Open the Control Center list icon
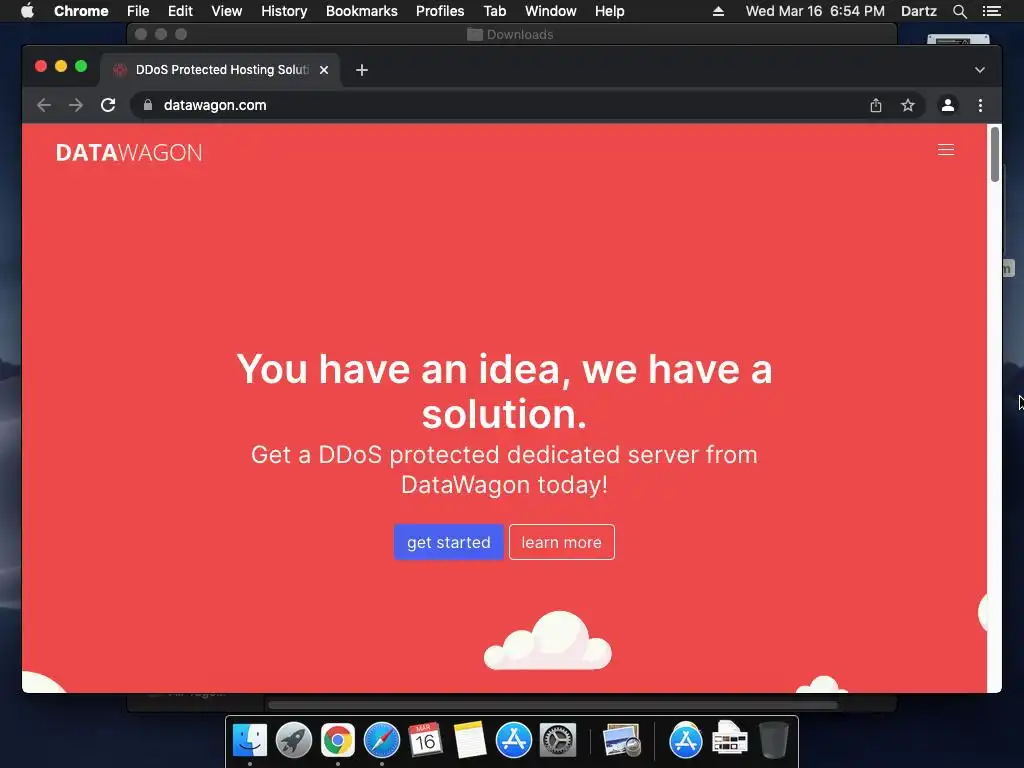 click(x=991, y=11)
